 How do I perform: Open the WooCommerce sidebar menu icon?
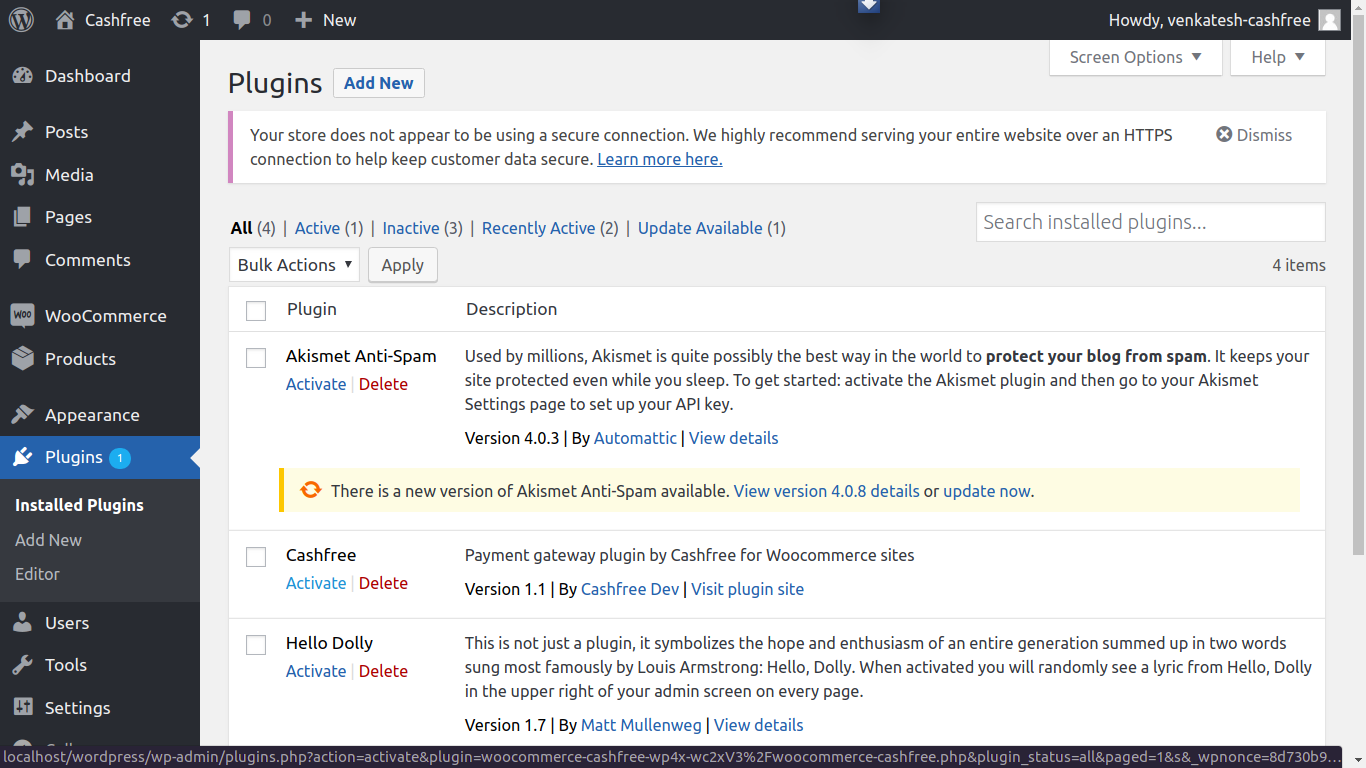coord(22,316)
